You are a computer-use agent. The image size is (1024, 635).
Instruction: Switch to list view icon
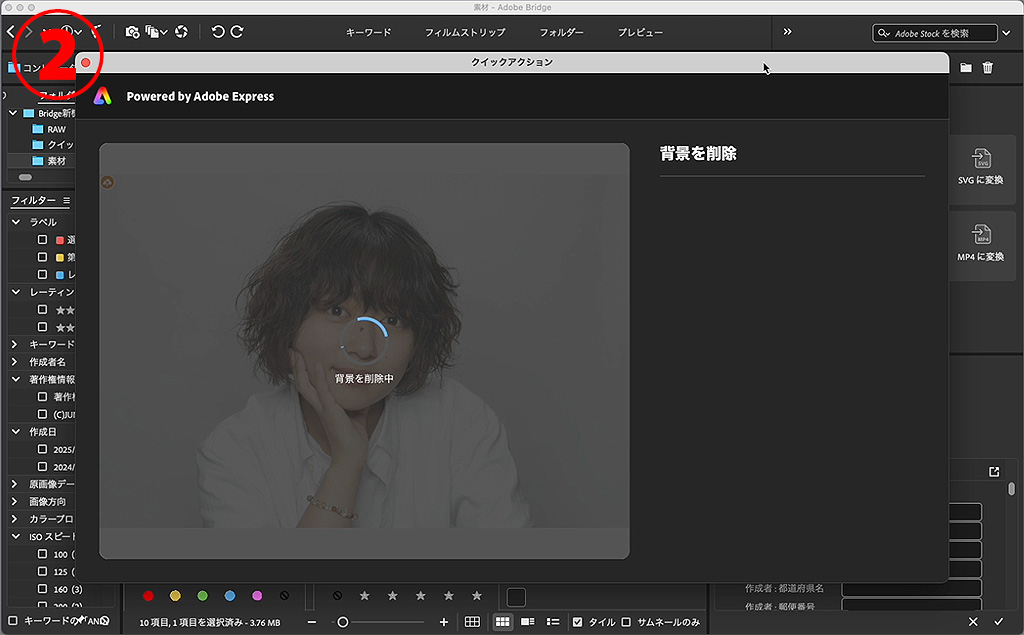click(x=552, y=622)
